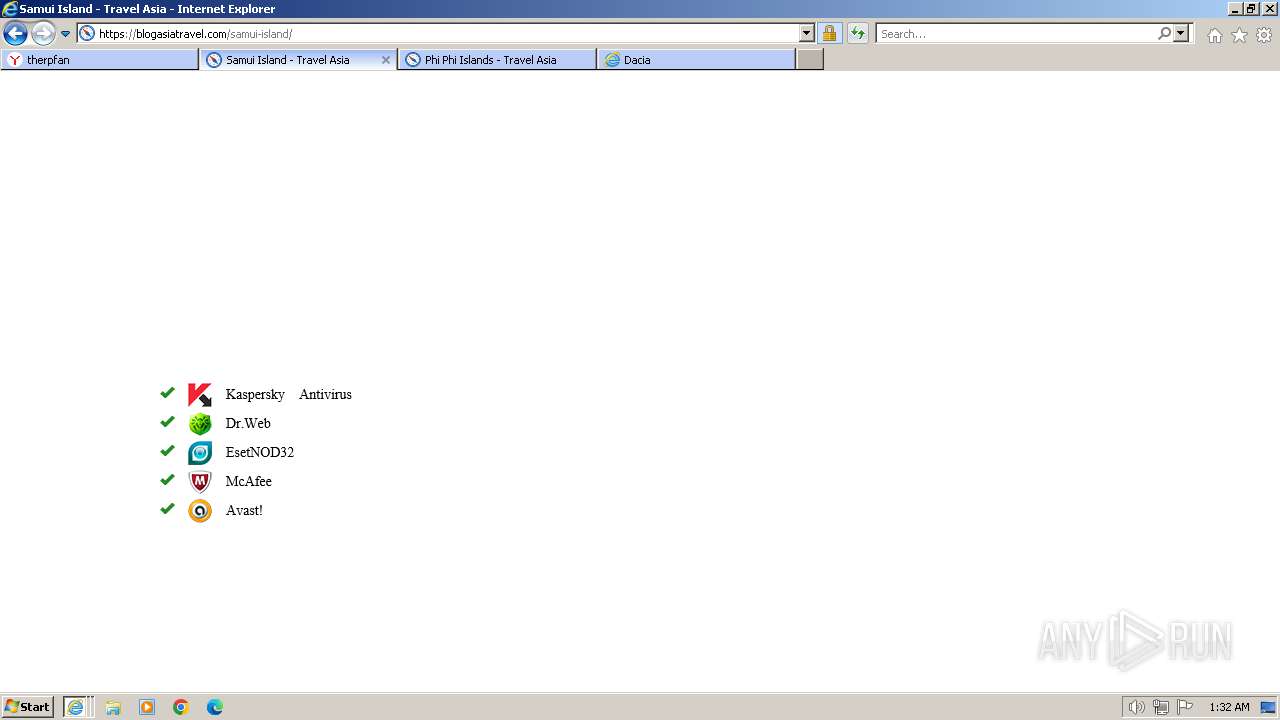The height and width of the screenshot is (720, 1280).
Task: Click the search magnifier icon
Action: (x=1164, y=33)
